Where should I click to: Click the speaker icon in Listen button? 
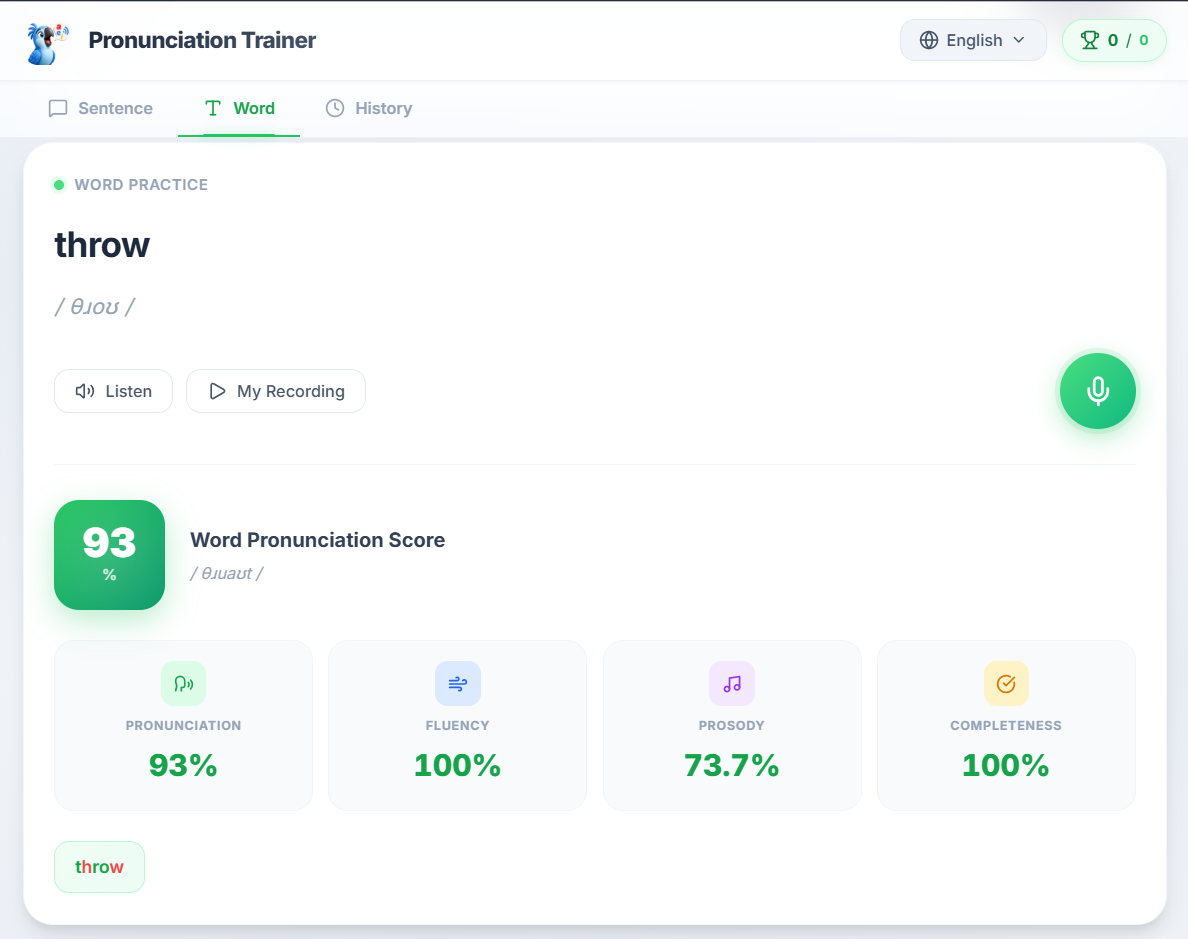click(85, 391)
